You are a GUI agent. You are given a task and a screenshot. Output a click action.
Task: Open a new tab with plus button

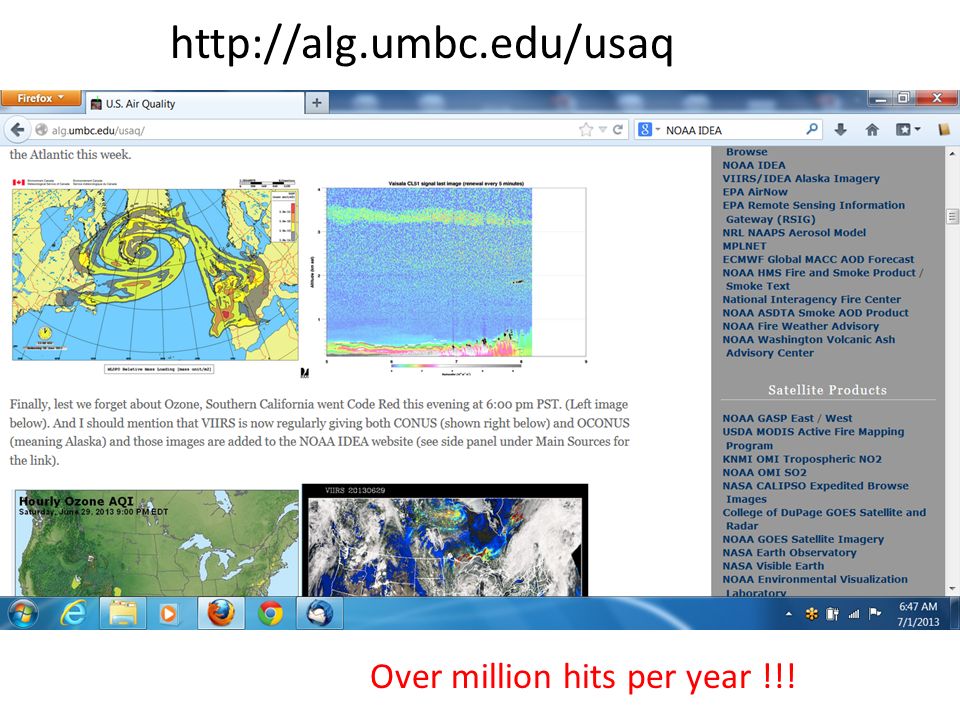[x=317, y=103]
